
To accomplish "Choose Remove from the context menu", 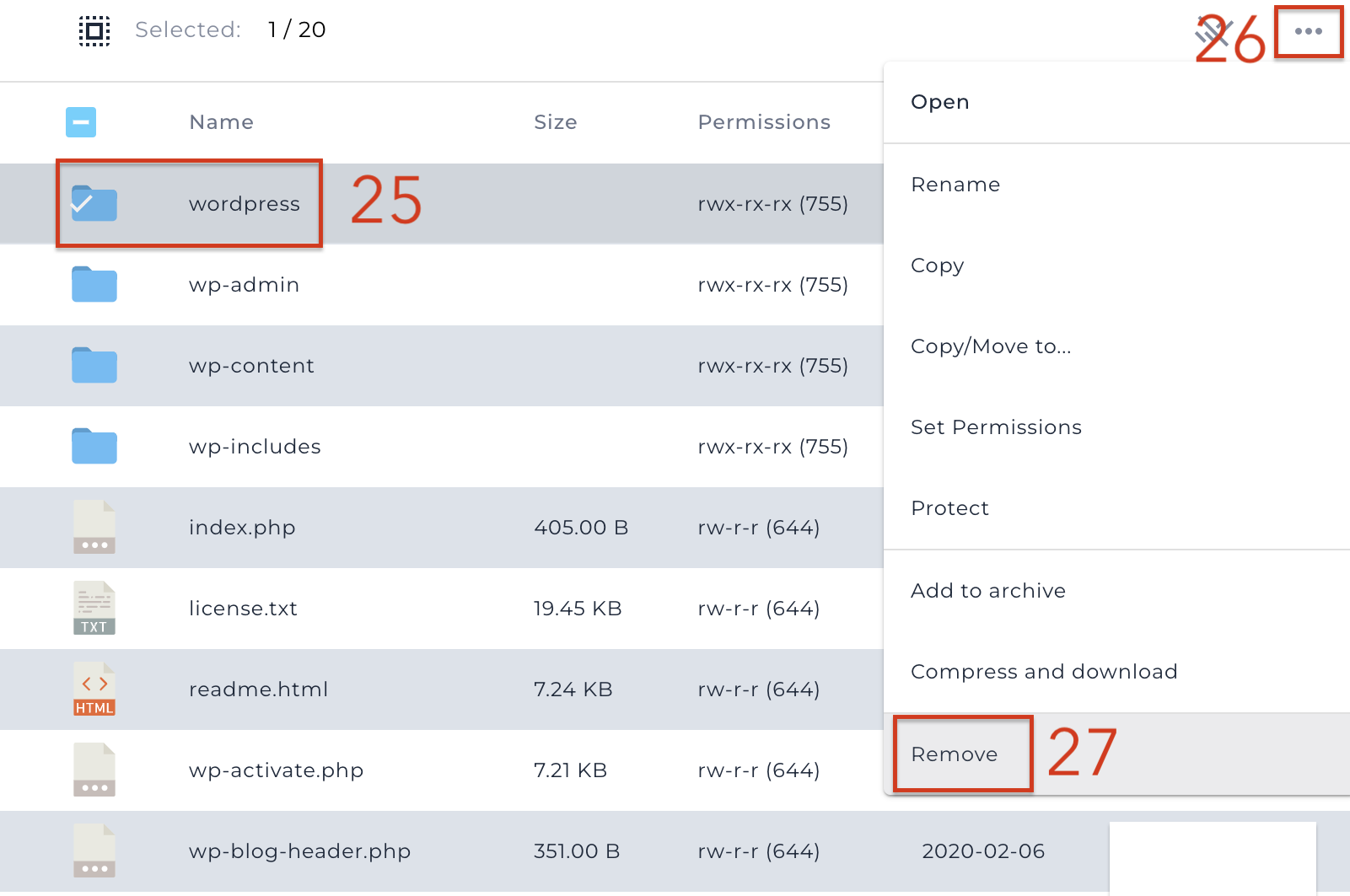I will click(x=954, y=754).
